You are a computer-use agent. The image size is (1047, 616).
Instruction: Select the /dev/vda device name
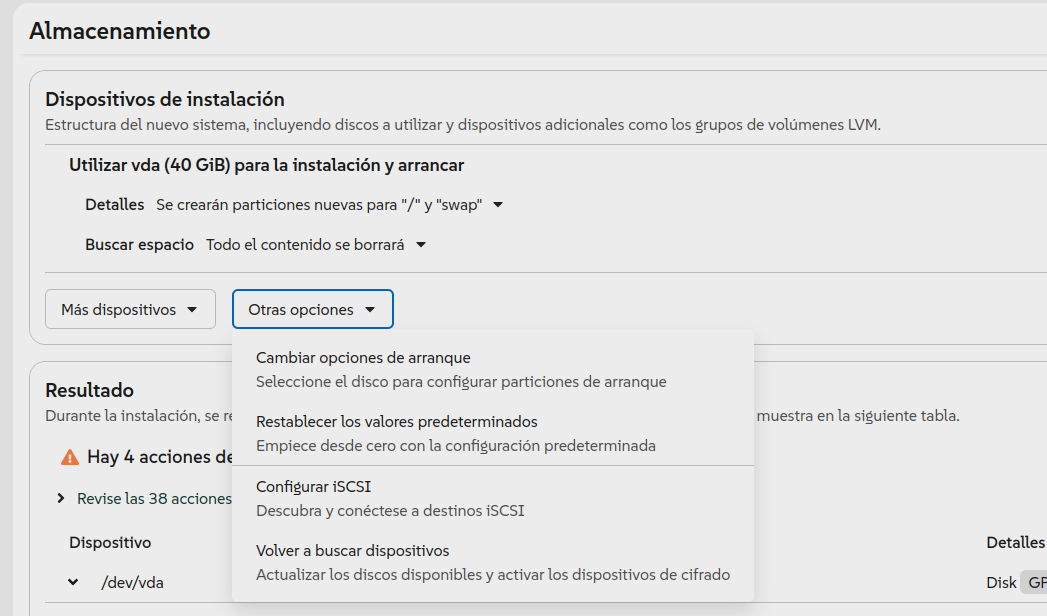point(134,582)
